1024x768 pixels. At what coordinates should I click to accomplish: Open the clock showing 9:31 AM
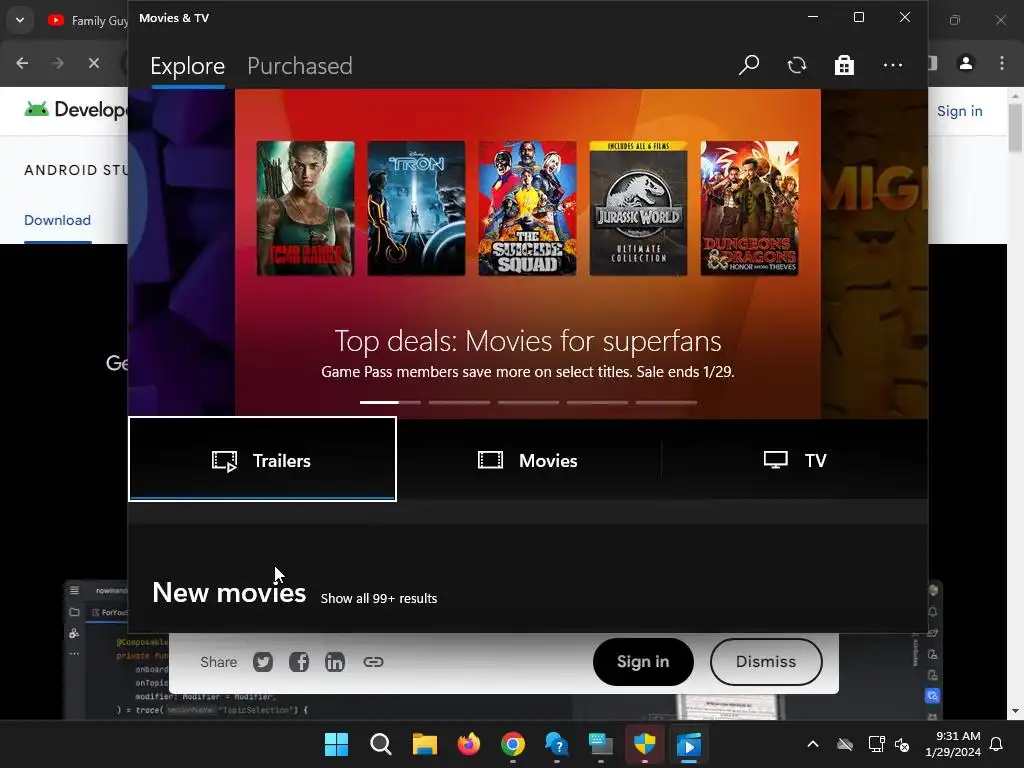(x=953, y=744)
